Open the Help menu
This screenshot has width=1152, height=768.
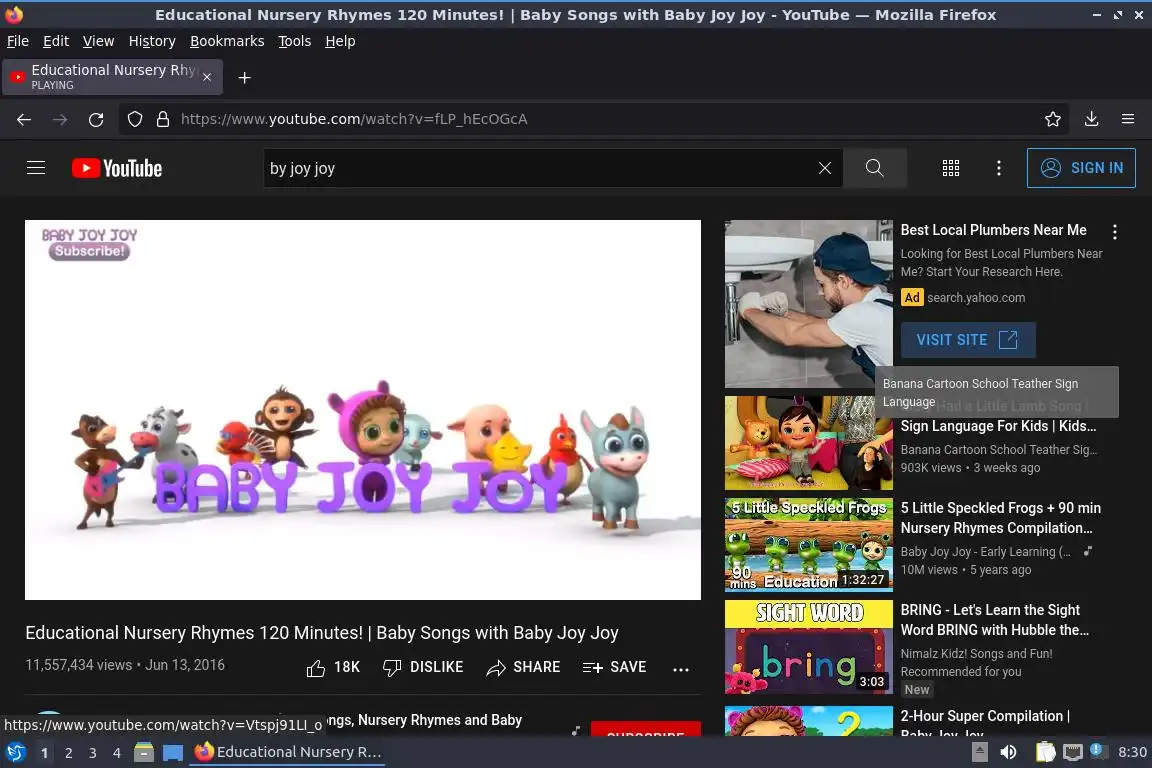click(x=340, y=41)
